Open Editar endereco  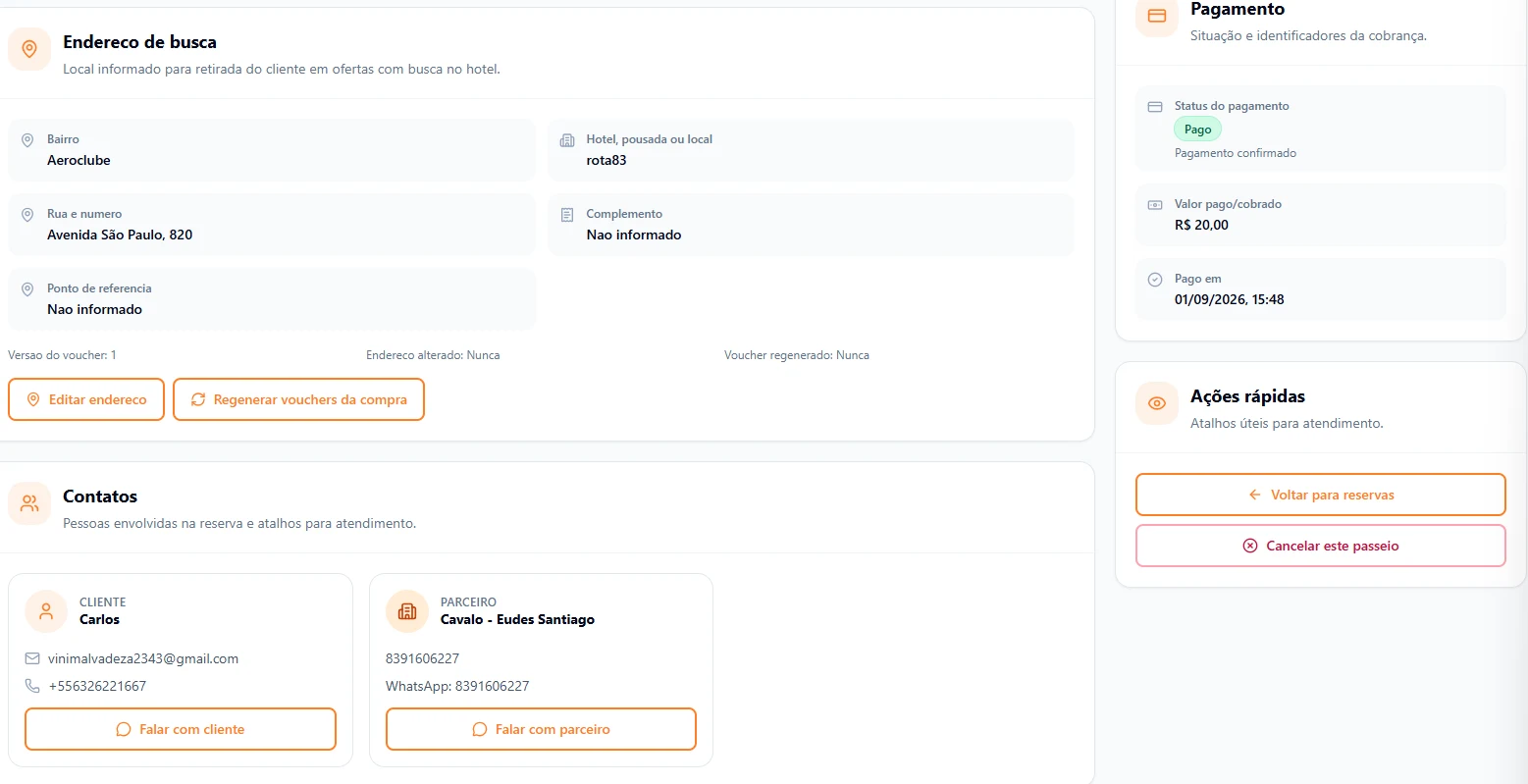(86, 399)
